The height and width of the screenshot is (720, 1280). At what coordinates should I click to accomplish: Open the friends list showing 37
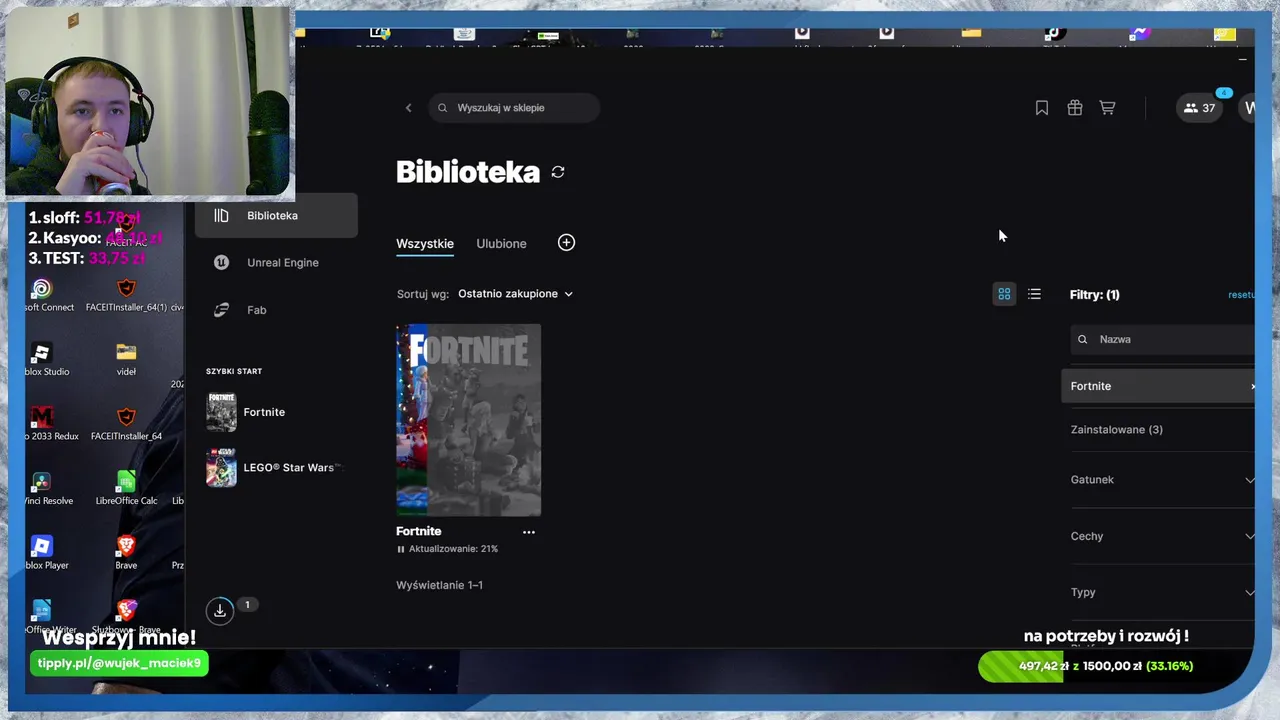tap(1199, 108)
